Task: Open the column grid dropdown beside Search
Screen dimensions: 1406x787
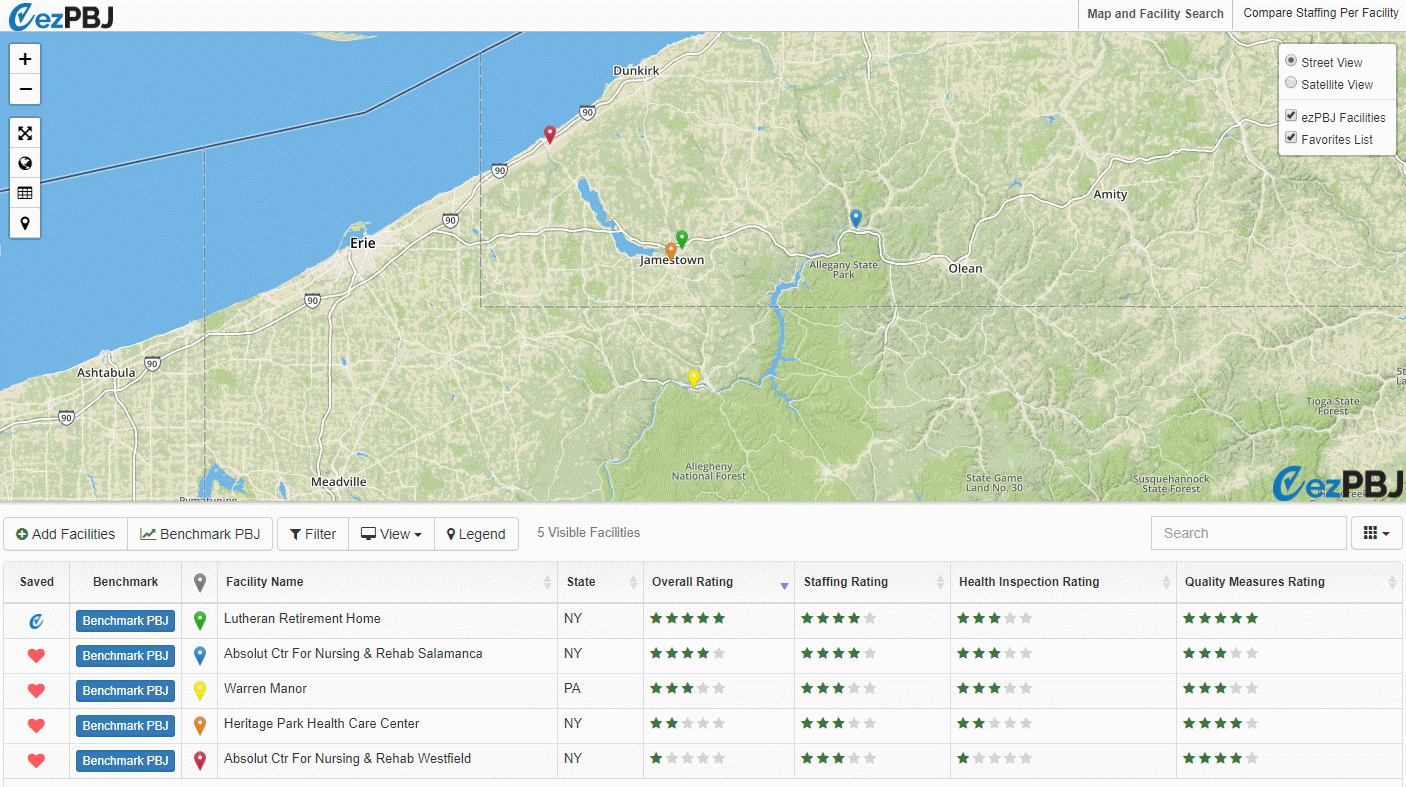Action: coord(1376,533)
